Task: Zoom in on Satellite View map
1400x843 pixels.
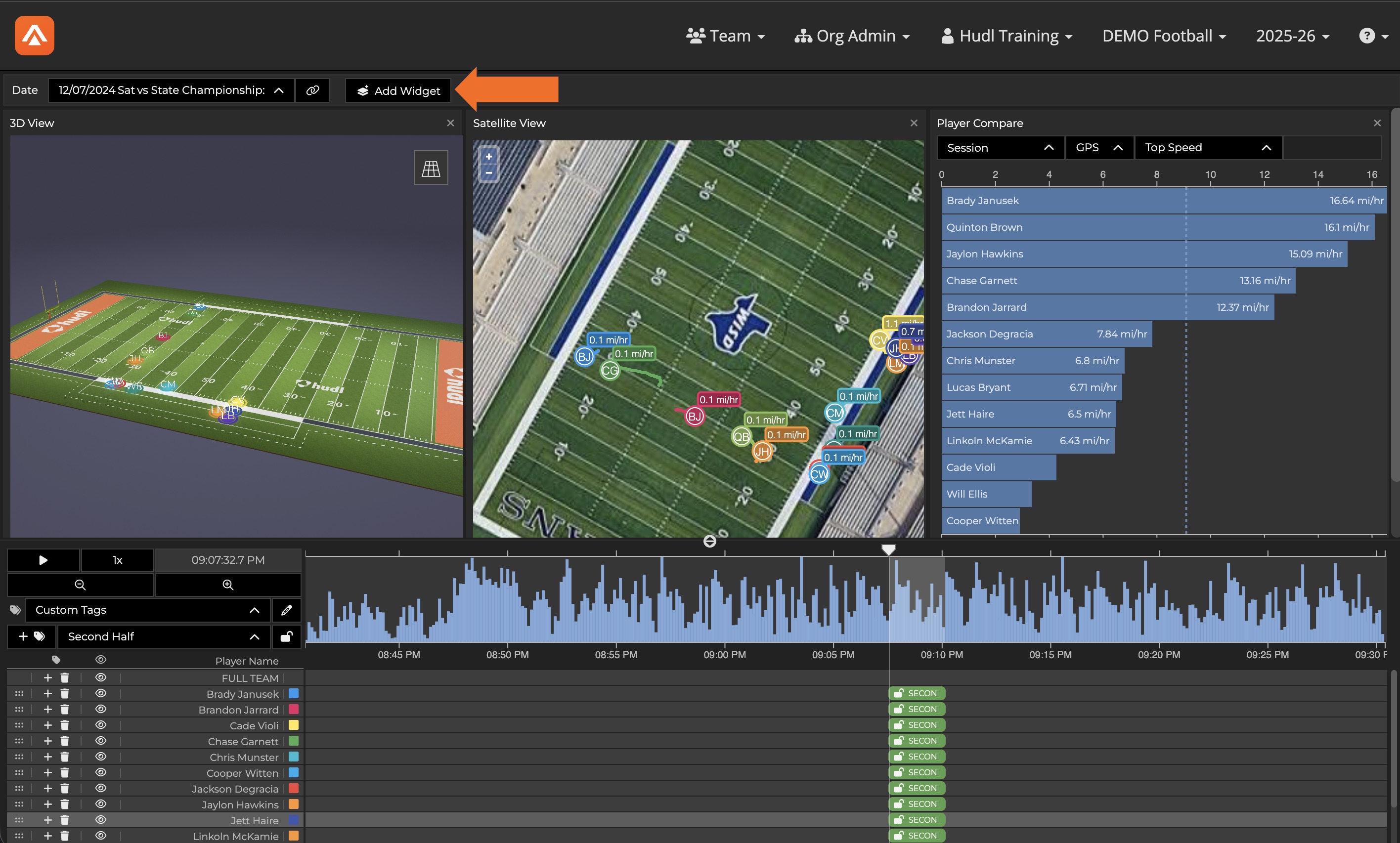Action: (x=488, y=156)
